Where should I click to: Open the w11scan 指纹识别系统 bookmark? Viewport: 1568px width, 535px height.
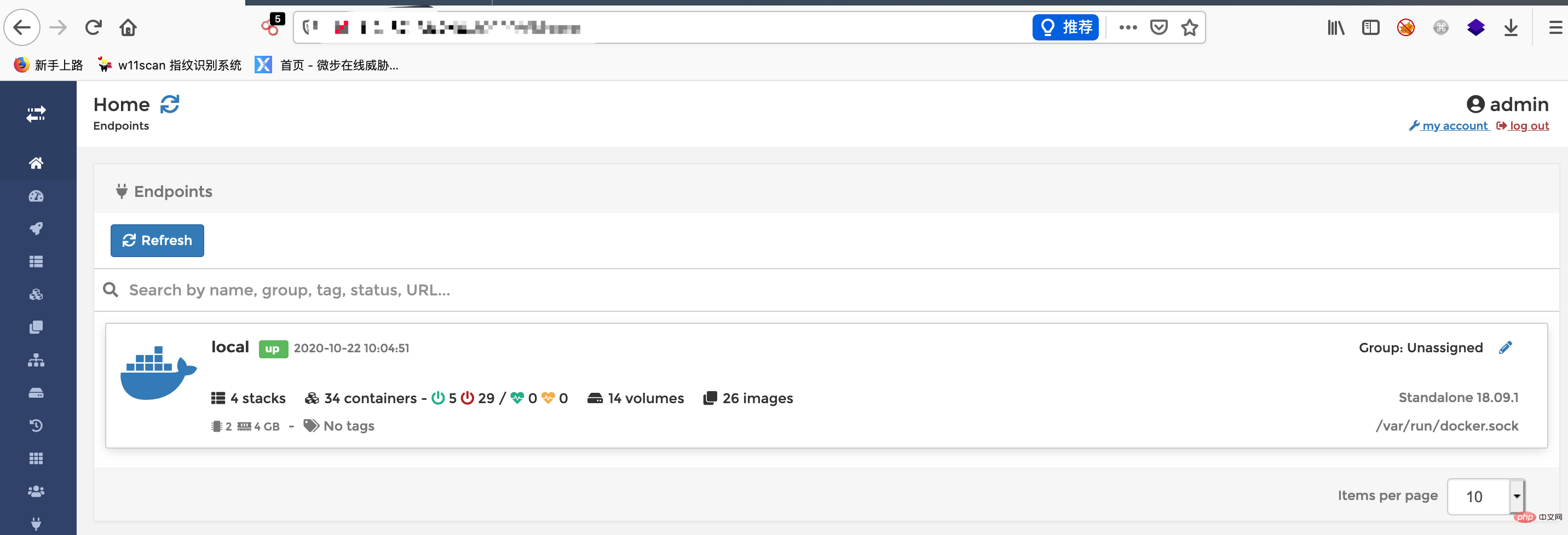click(170, 65)
